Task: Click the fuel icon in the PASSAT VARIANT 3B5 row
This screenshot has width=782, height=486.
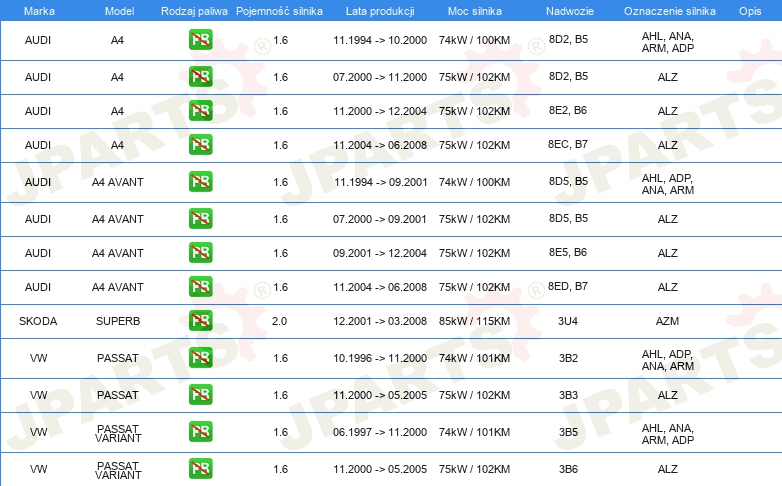Action: coord(200,431)
